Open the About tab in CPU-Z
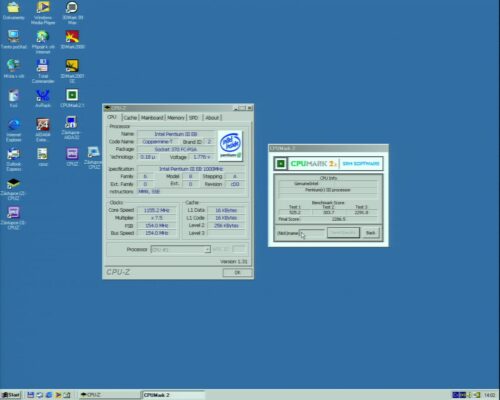 tap(212, 118)
